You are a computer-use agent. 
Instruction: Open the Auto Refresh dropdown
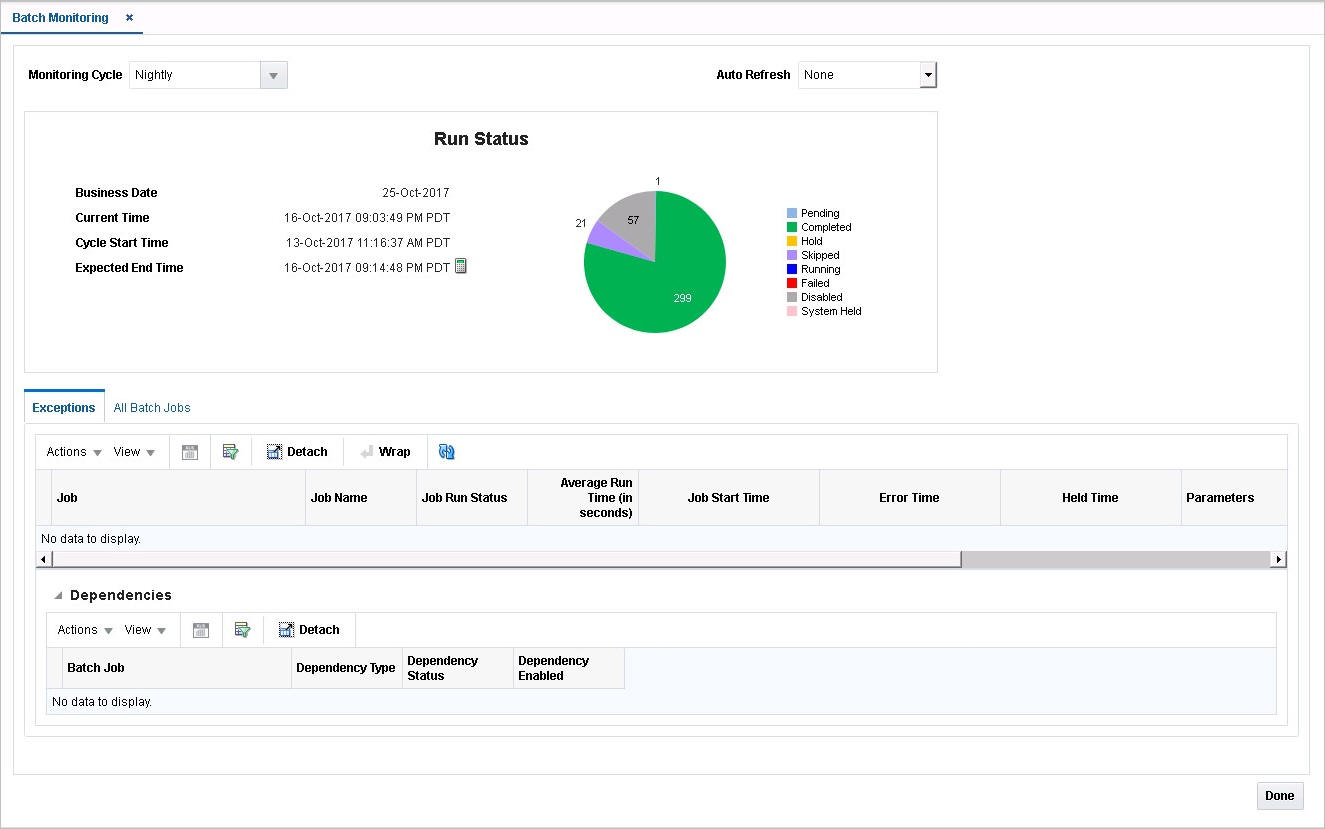click(927, 74)
